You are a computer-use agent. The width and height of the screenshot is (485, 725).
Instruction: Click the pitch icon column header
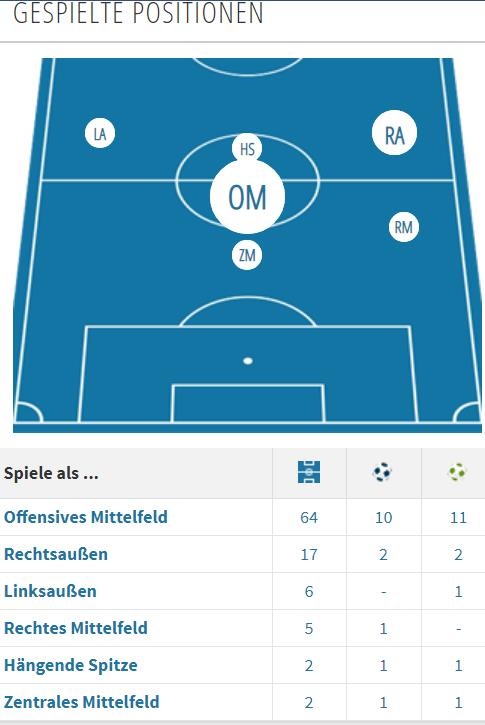click(x=309, y=472)
